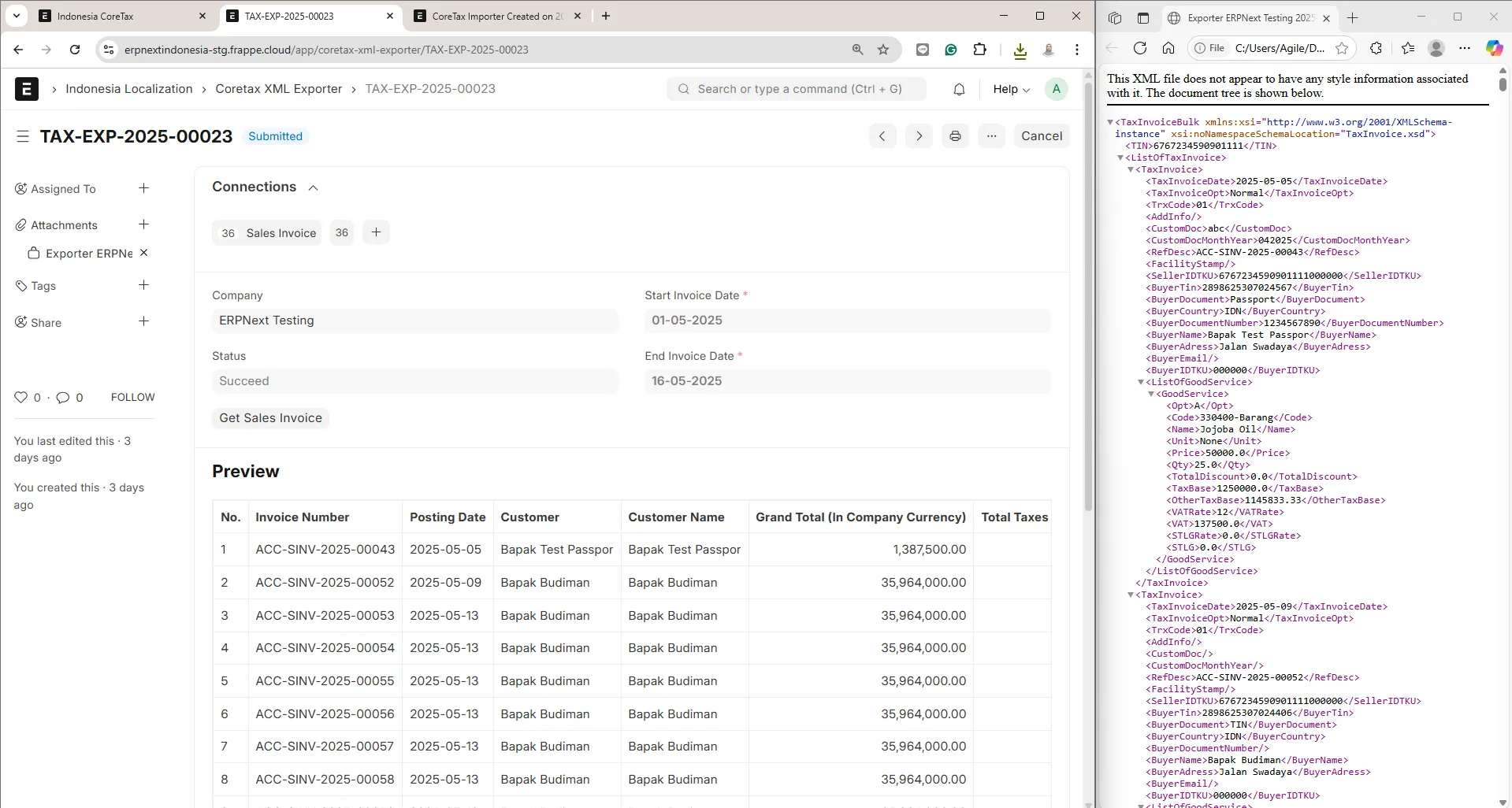
Task: Click Sales Invoice count badge 36
Action: 341,232
